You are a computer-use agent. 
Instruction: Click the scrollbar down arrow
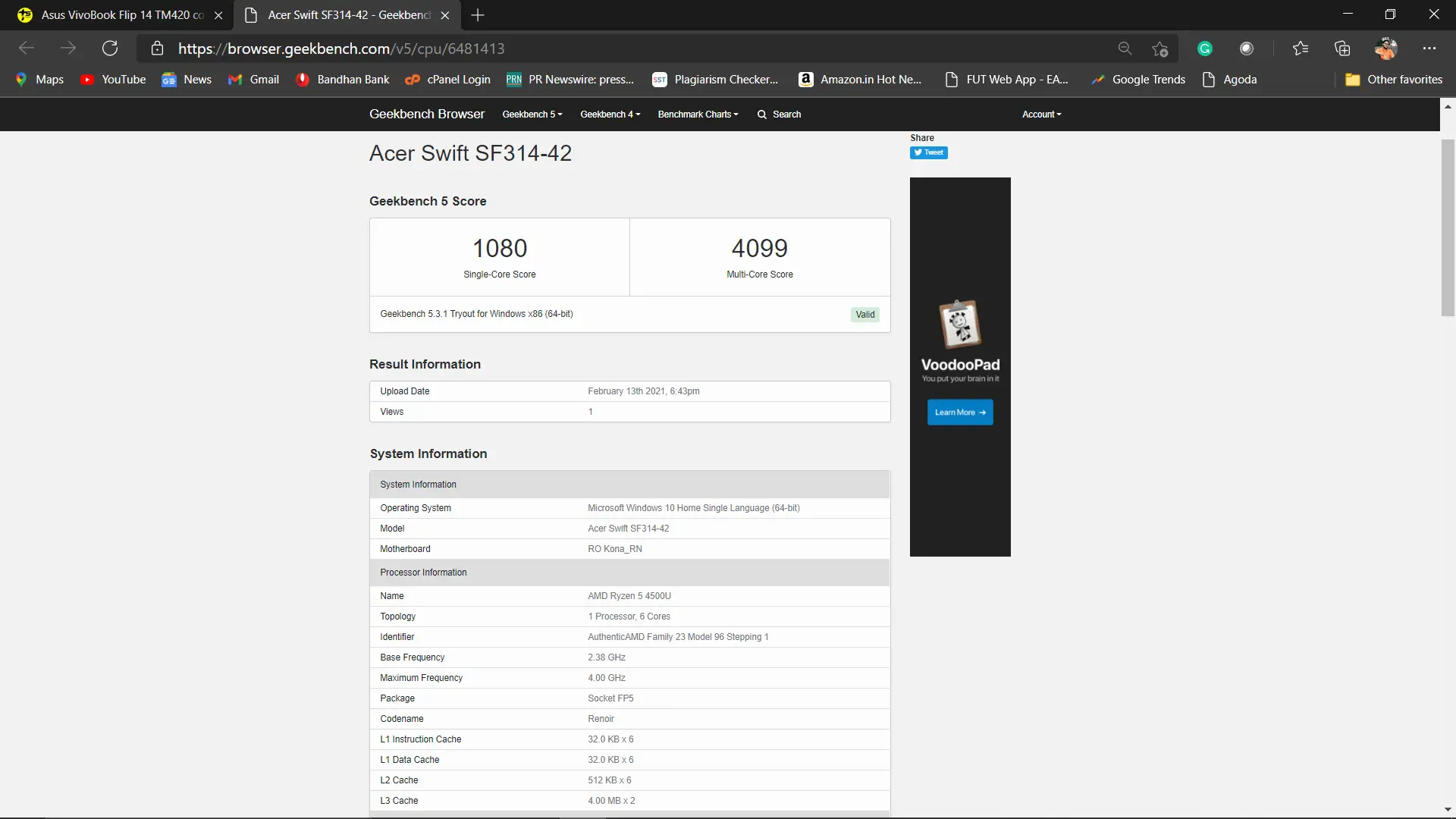[1448, 810]
